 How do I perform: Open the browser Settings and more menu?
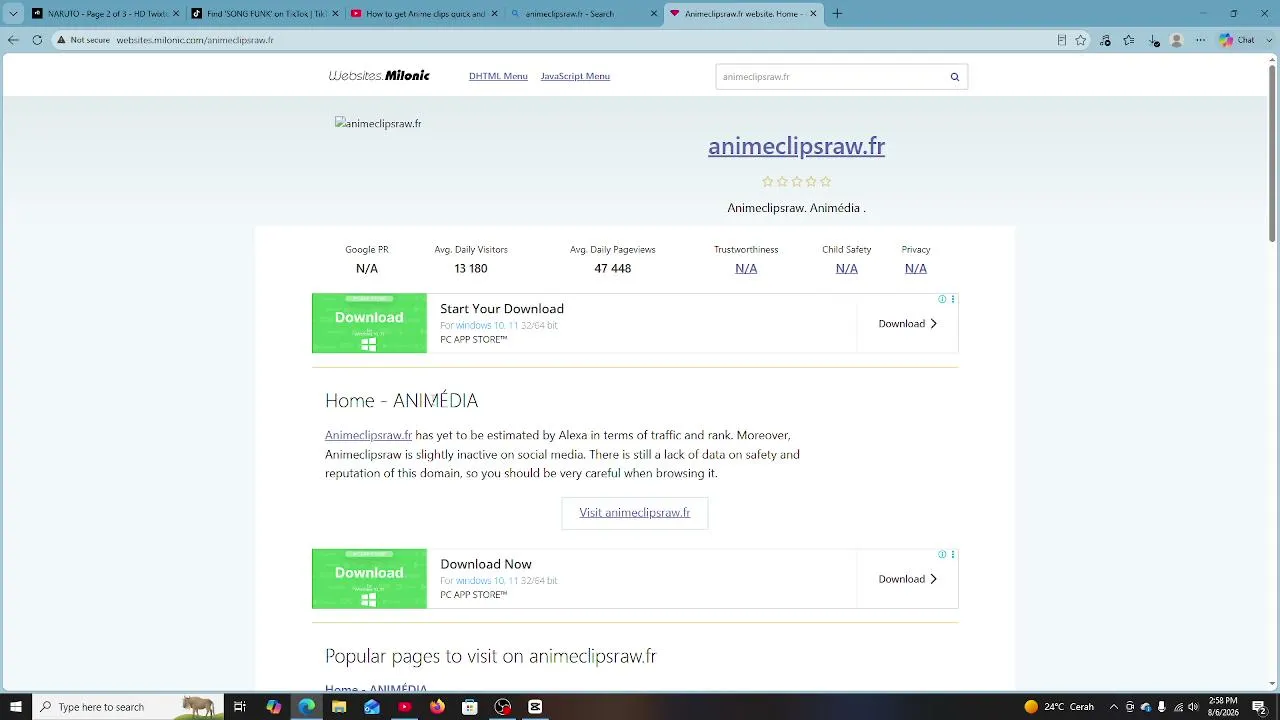(1201, 40)
